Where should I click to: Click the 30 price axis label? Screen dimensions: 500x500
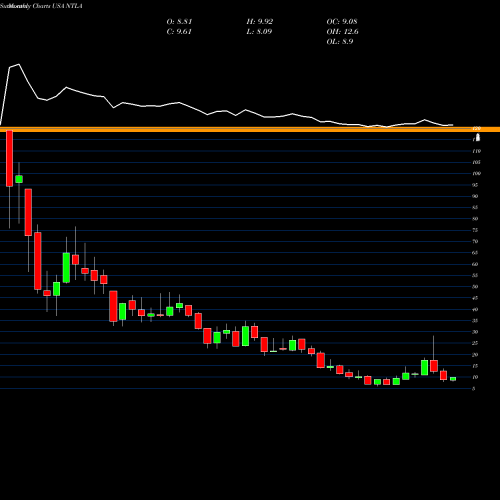click(x=475, y=332)
